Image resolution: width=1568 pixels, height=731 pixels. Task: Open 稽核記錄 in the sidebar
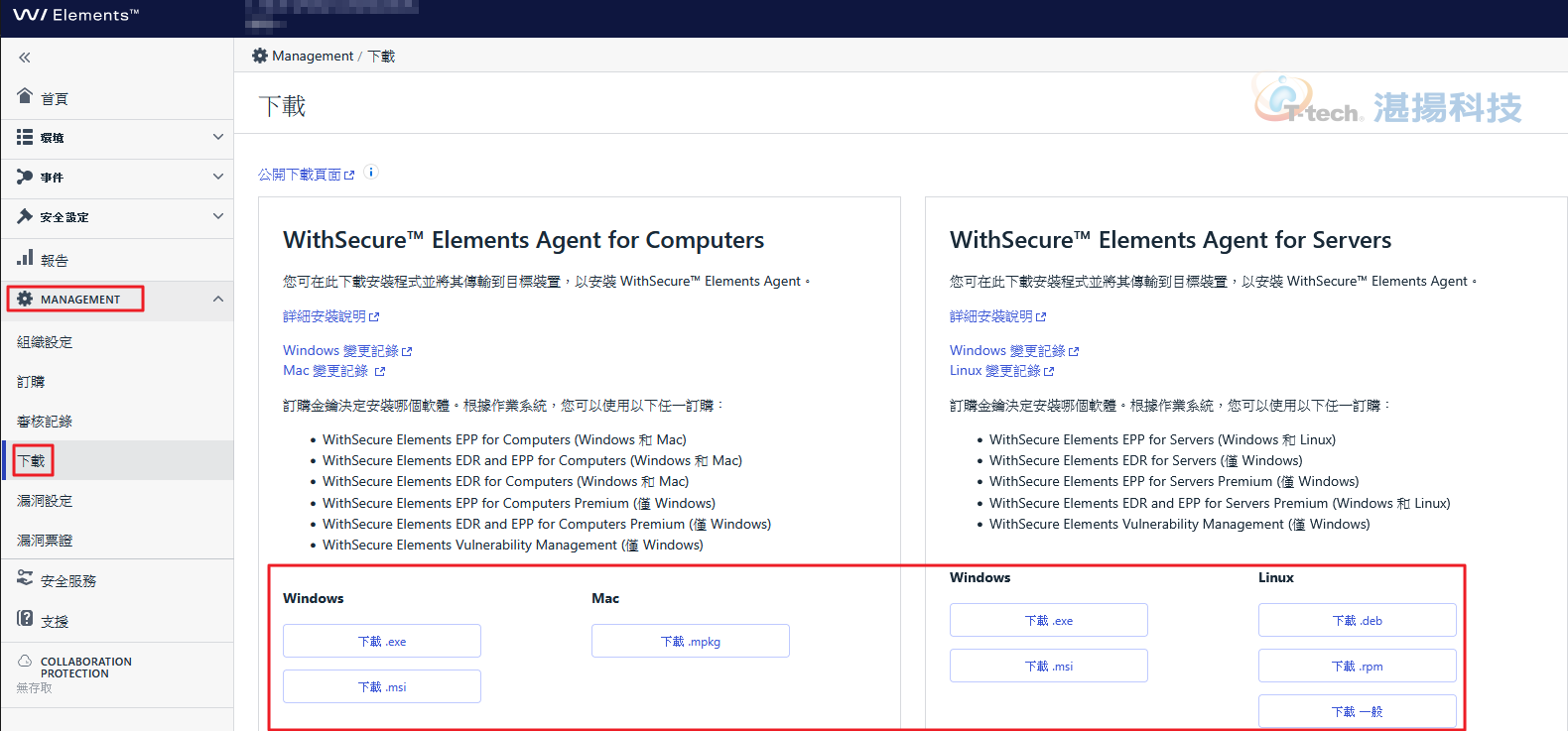[x=45, y=422]
